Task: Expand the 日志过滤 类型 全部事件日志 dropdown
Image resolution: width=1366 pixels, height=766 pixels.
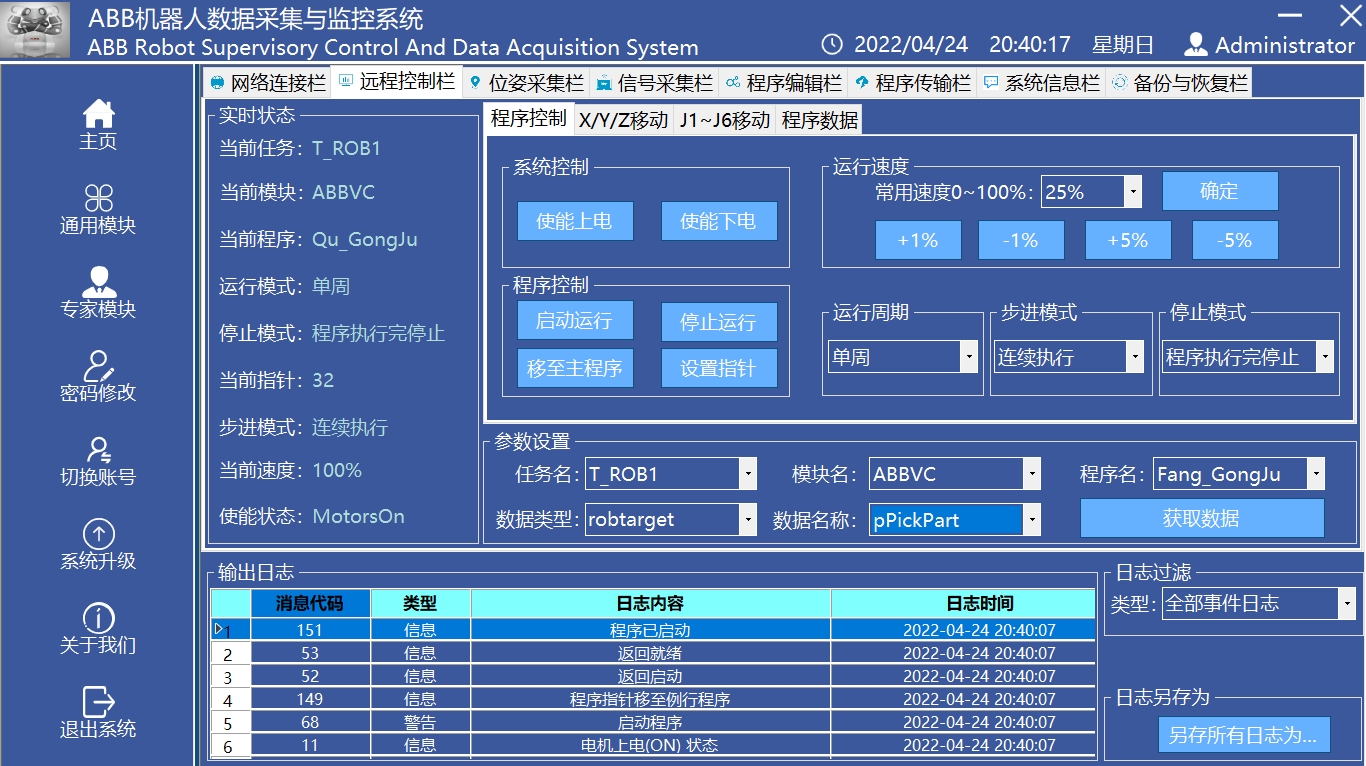Action: 1347,603
